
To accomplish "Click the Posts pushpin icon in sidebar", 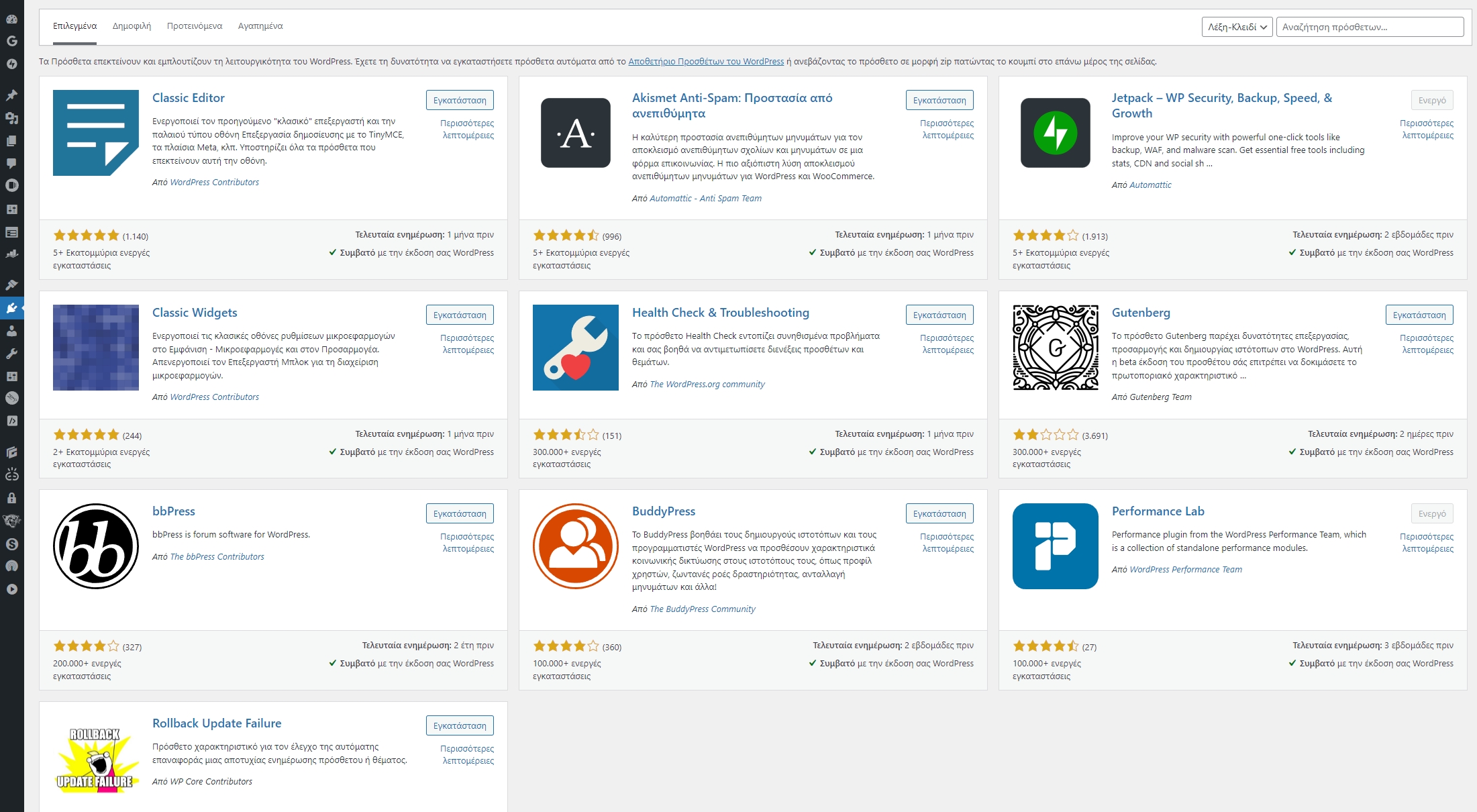I will pos(11,95).
